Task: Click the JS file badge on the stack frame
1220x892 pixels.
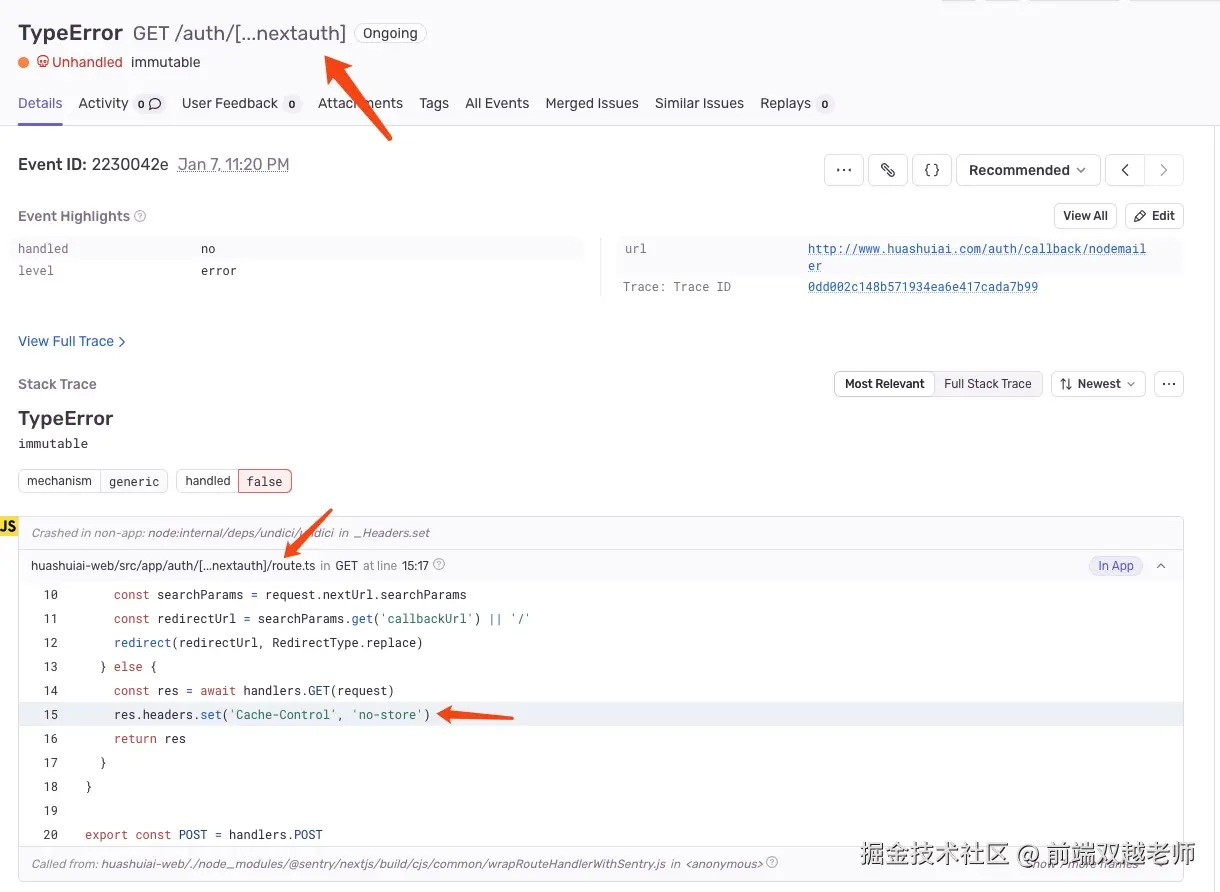Action: 9,525
